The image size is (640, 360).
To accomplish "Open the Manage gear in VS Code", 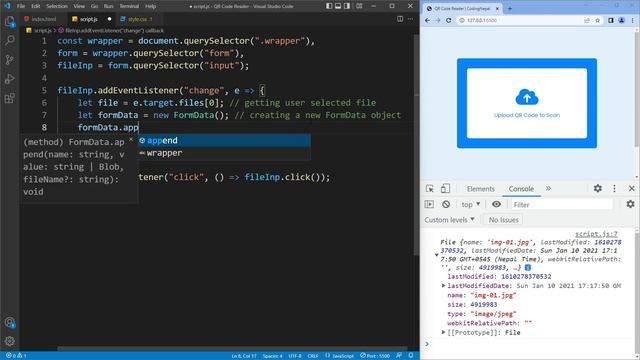I will coord(9,341).
